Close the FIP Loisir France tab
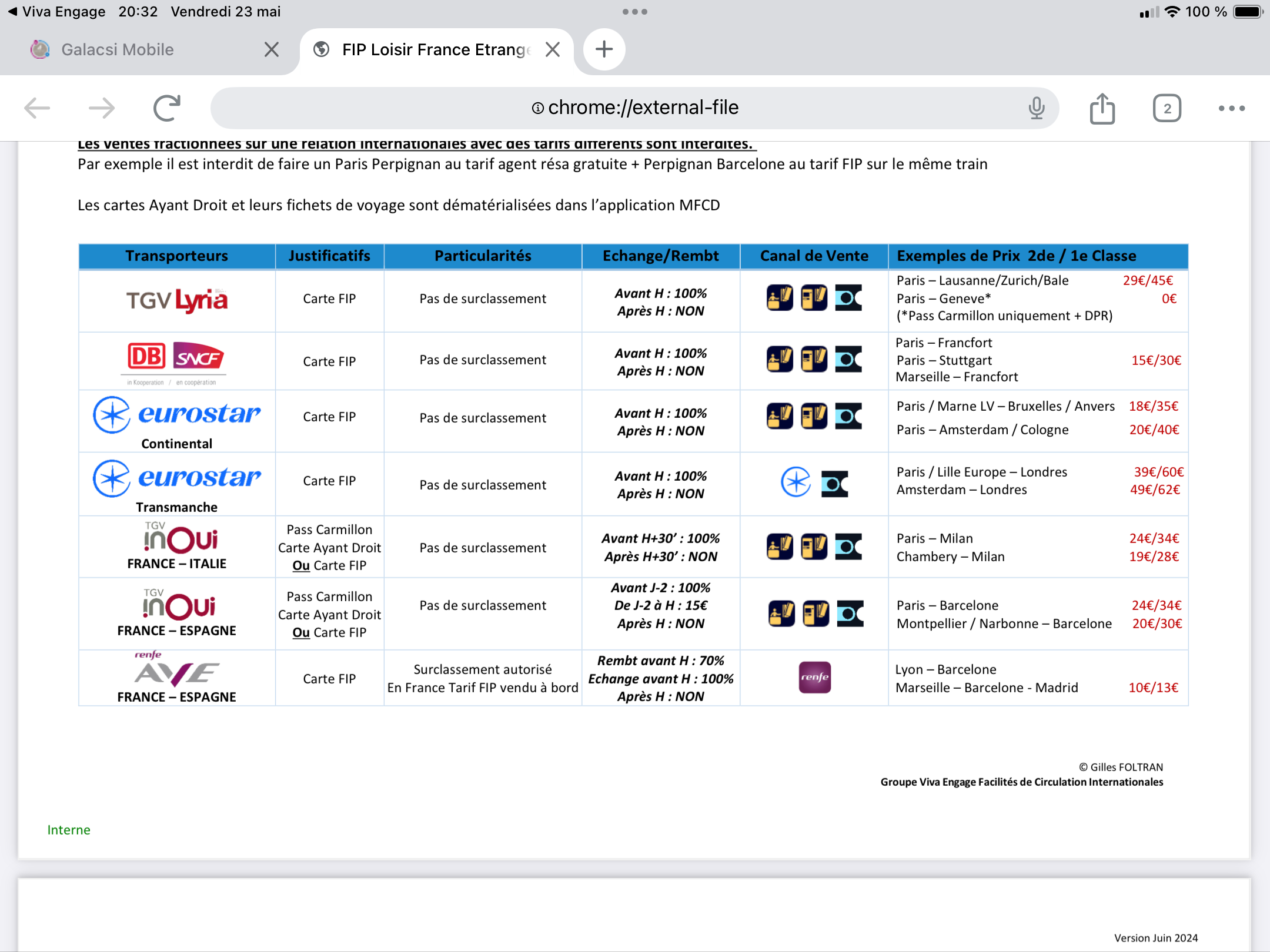The width and height of the screenshot is (1270, 952). (x=553, y=49)
